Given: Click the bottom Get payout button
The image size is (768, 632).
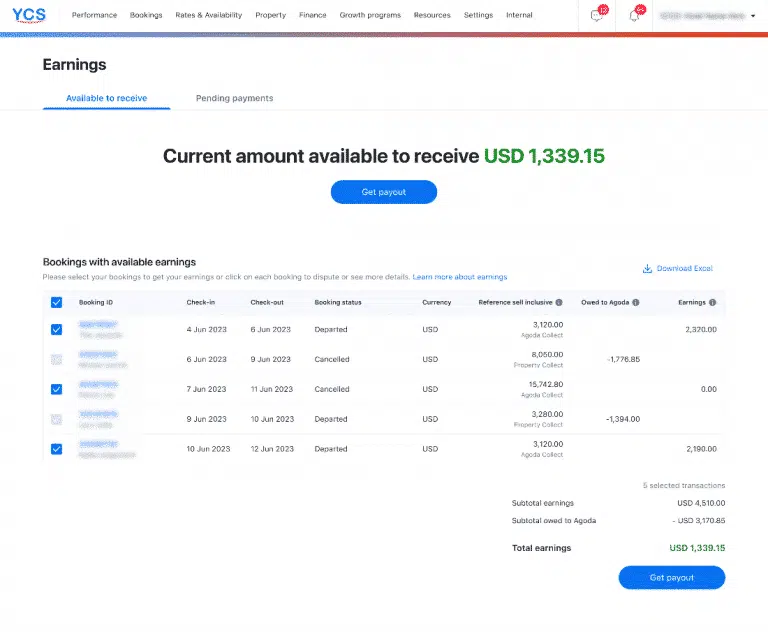Looking at the screenshot, I should pos(671,578).
